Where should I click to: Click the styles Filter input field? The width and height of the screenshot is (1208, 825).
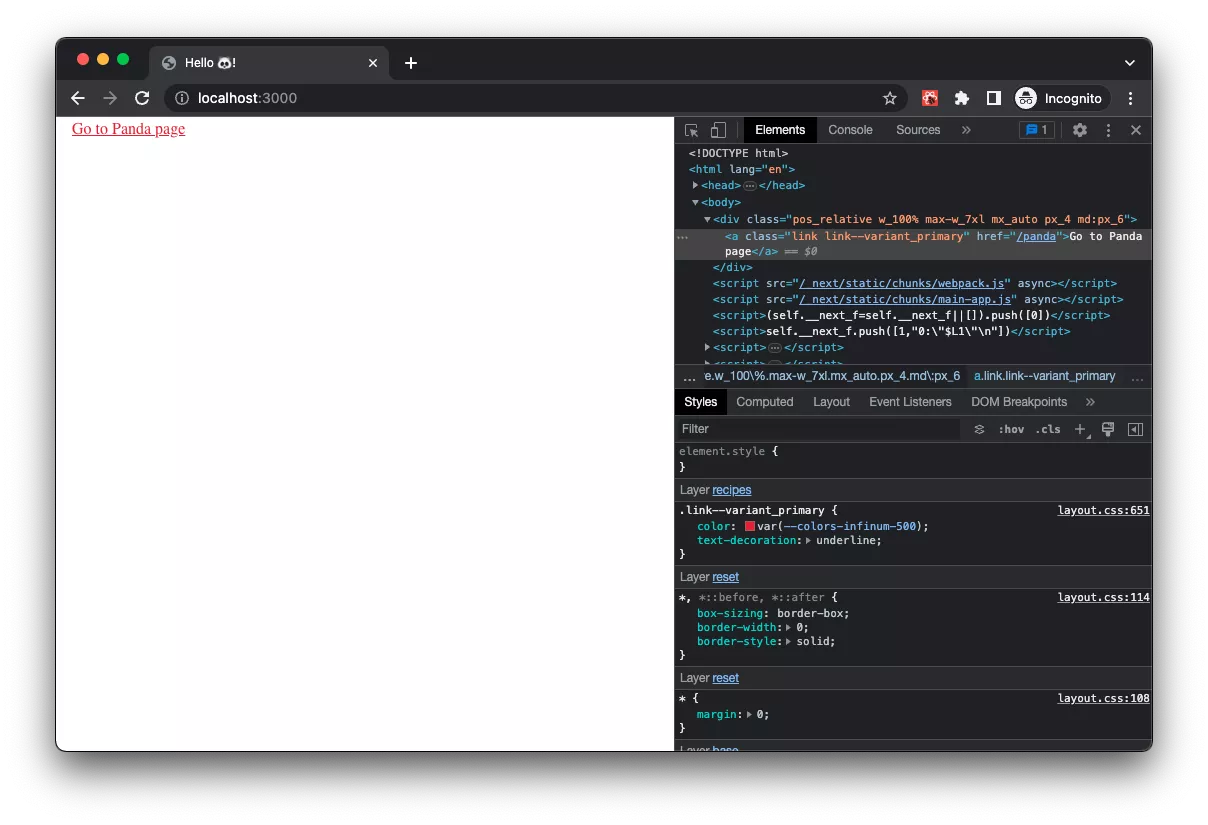[817, 429]
